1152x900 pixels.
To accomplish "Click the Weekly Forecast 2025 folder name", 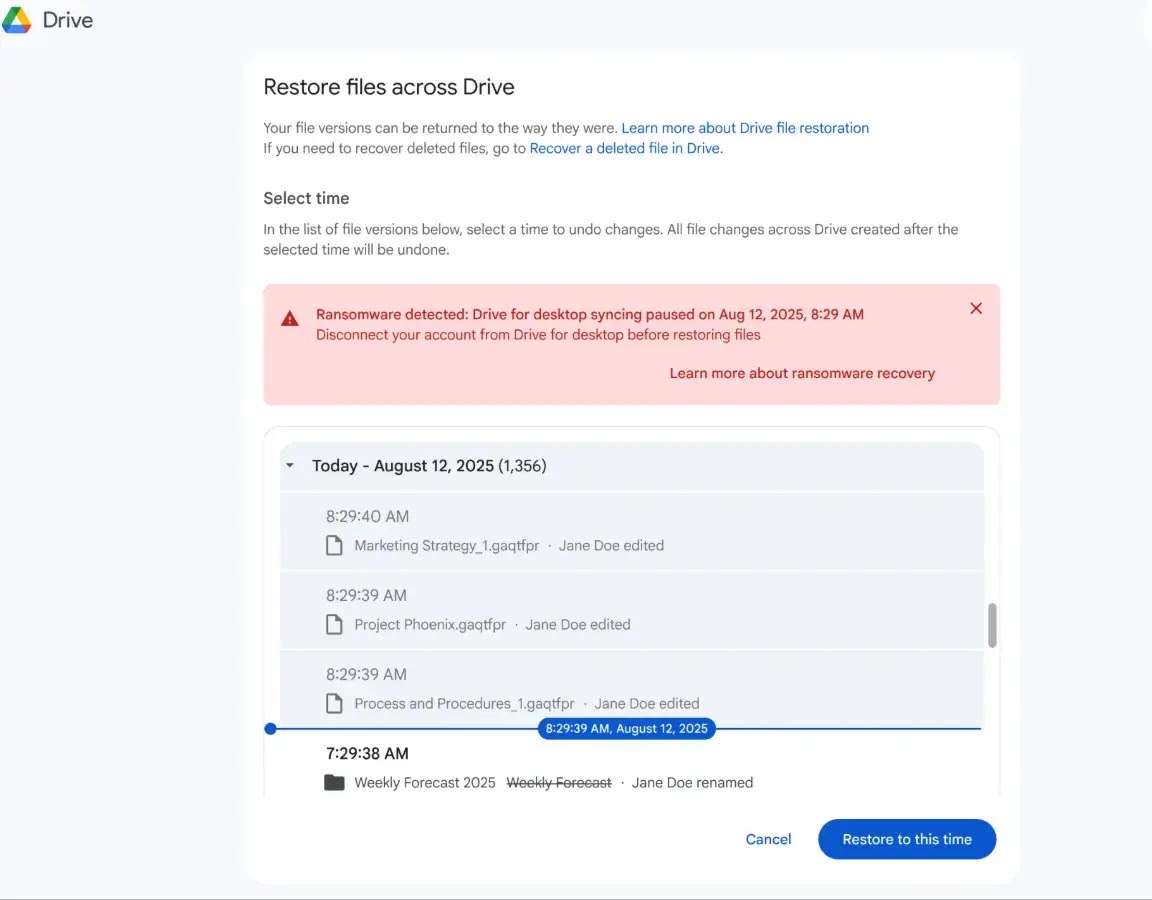I will 425,783.
